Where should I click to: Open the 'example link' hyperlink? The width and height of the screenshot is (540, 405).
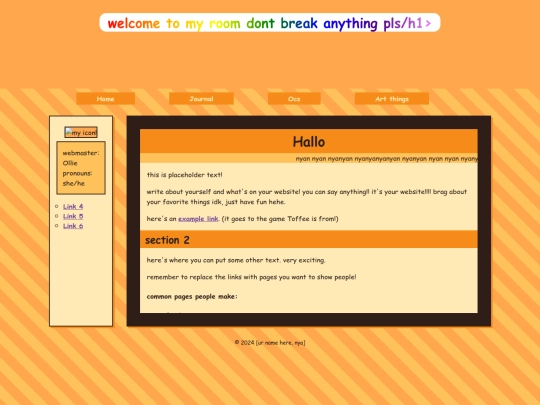coord(198,219)
